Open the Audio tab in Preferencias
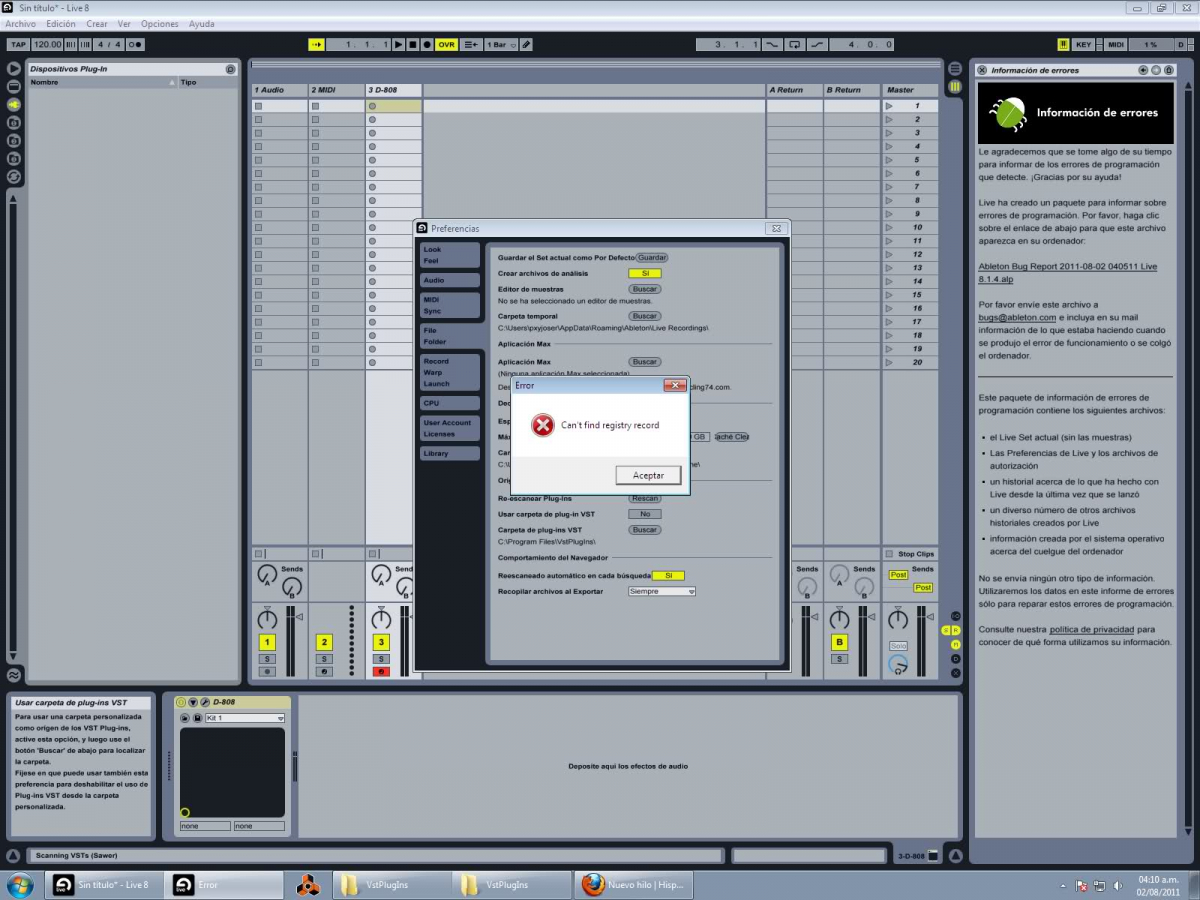This screenshot has width=1200, height=900. point(449,281)
